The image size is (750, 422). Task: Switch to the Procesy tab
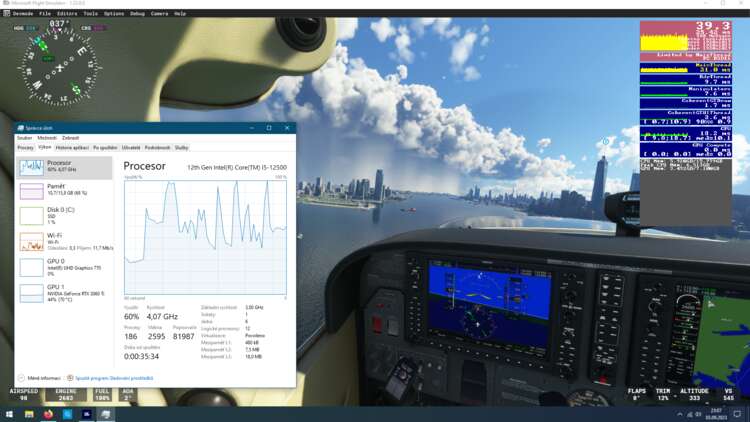[25, 148]
